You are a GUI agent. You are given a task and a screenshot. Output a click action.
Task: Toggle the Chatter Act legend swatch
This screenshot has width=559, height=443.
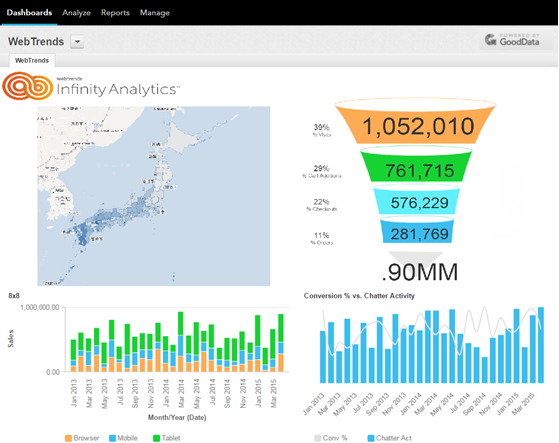tap(371, 438)
